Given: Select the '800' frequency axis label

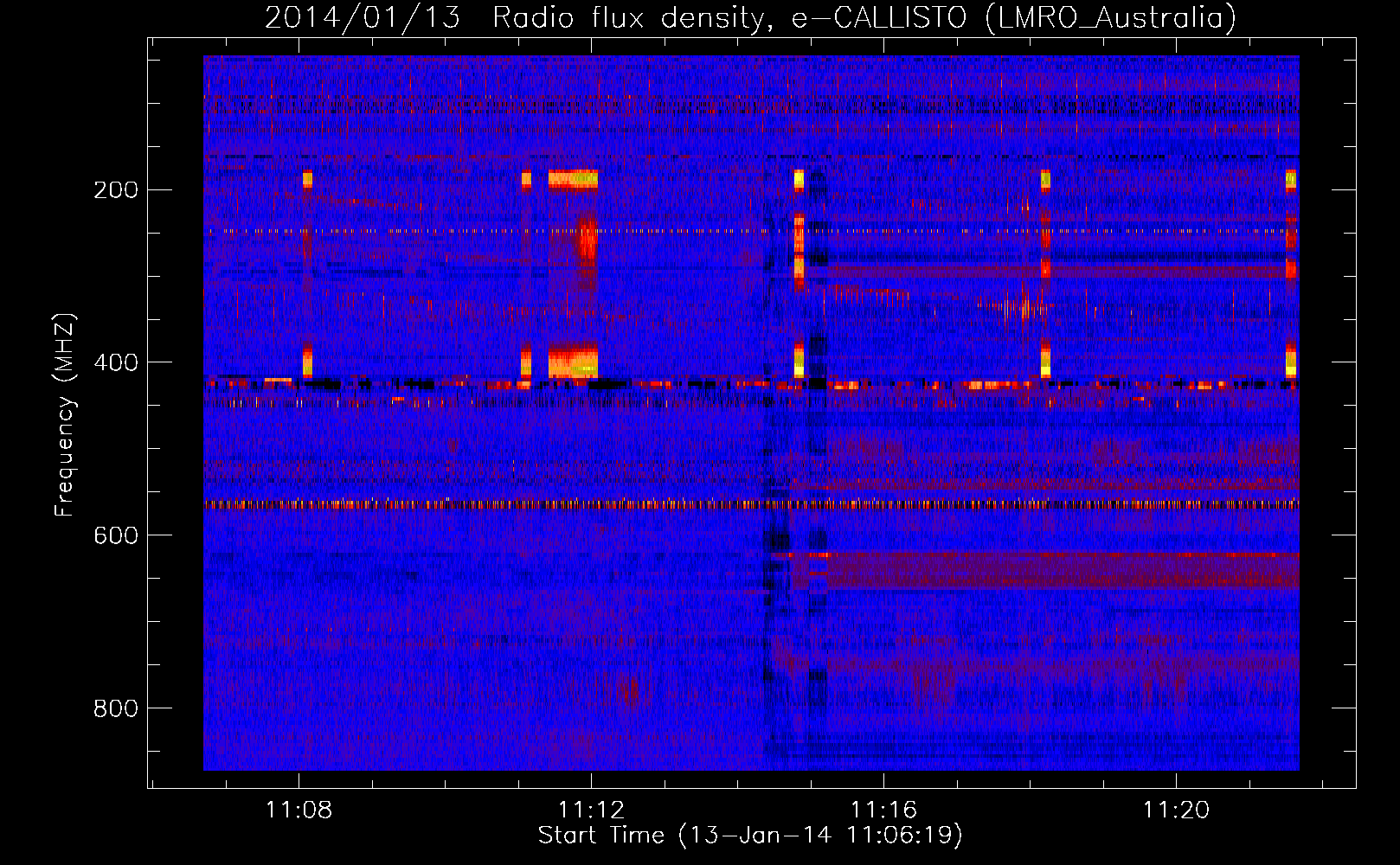Looking at the screenshot, I should (x=116, y=708).
